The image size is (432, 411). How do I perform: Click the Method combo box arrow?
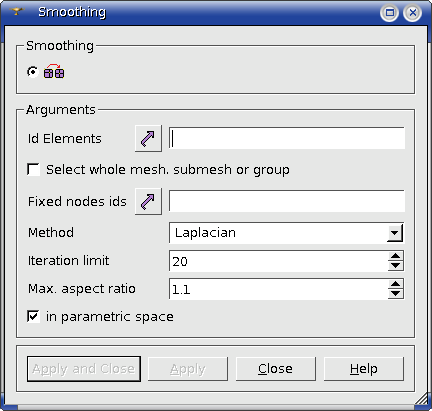click(395, 233)
